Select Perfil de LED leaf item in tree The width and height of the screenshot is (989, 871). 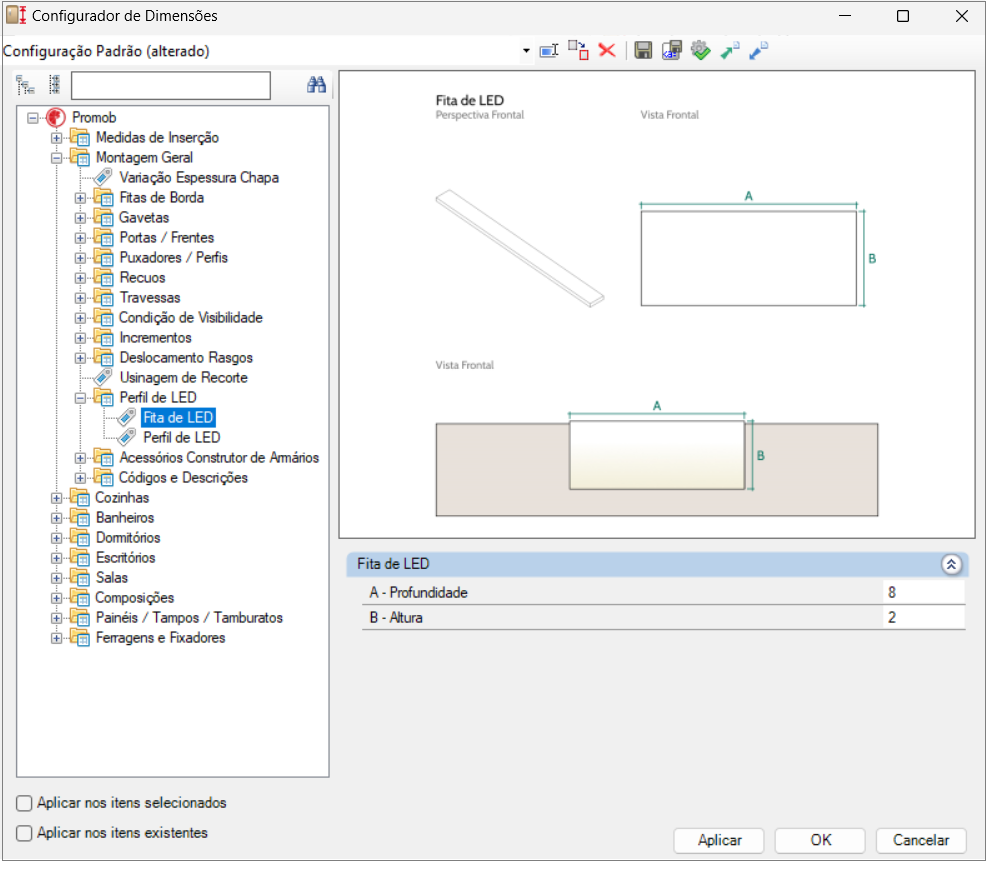pos(181,438)
